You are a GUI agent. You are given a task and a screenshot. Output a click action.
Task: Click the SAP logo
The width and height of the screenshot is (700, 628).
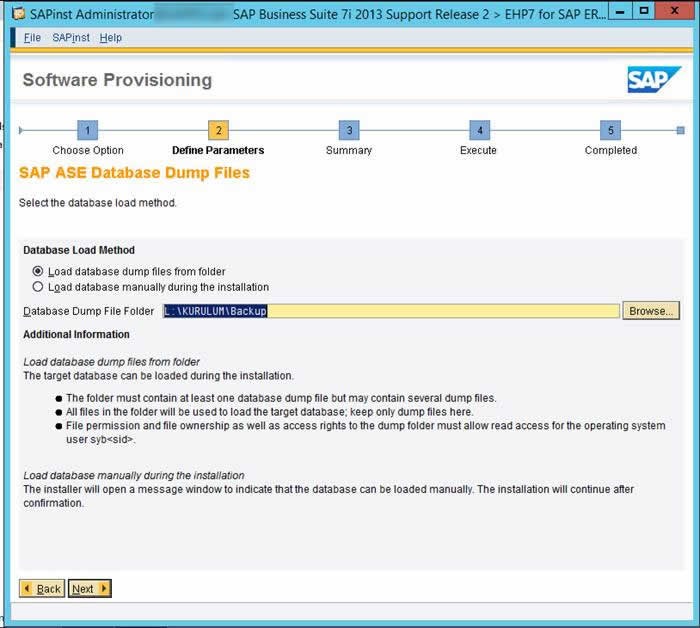654,79
